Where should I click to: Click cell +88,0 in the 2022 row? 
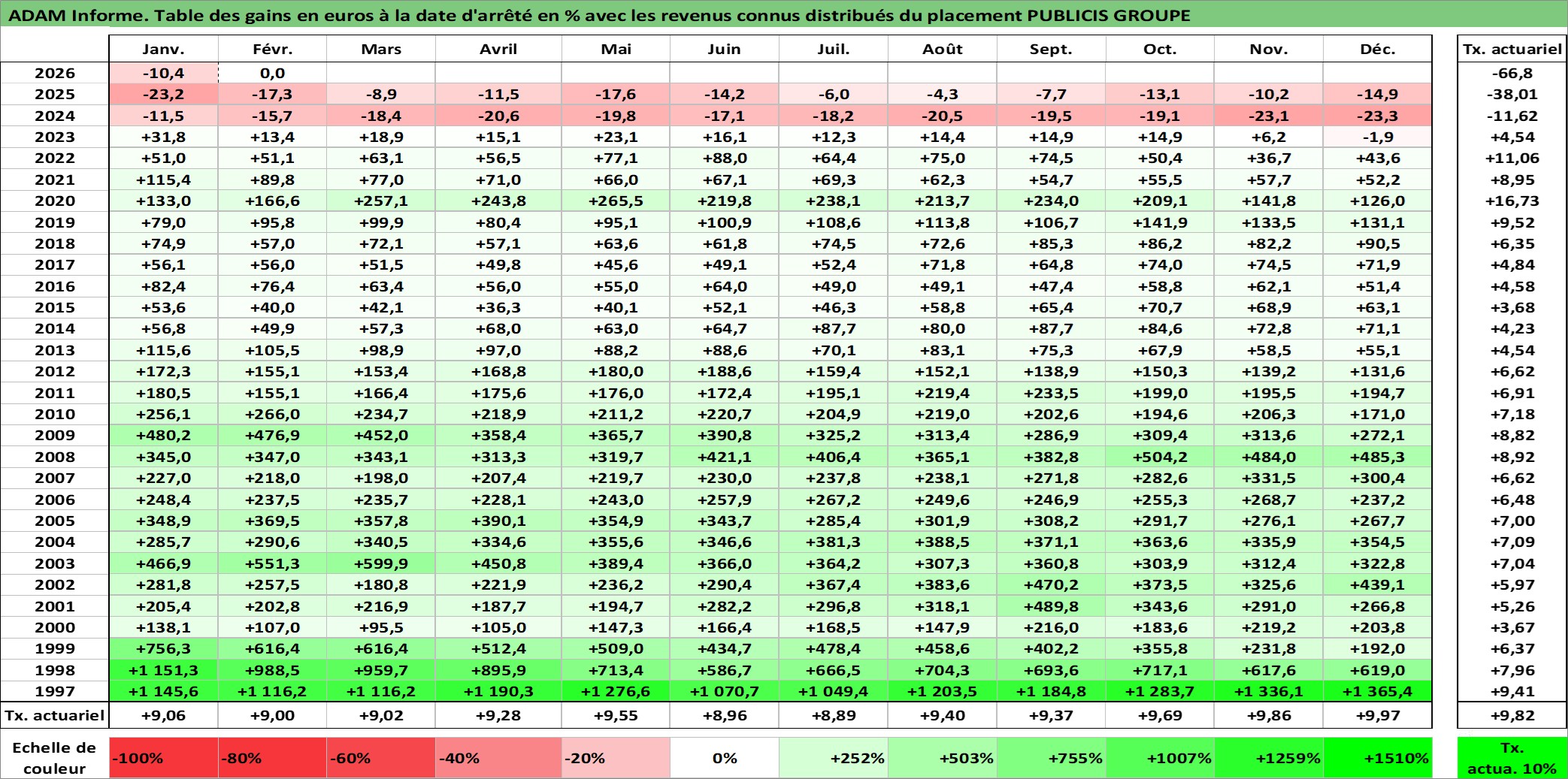pyautogui.click(x=725, y=158)
